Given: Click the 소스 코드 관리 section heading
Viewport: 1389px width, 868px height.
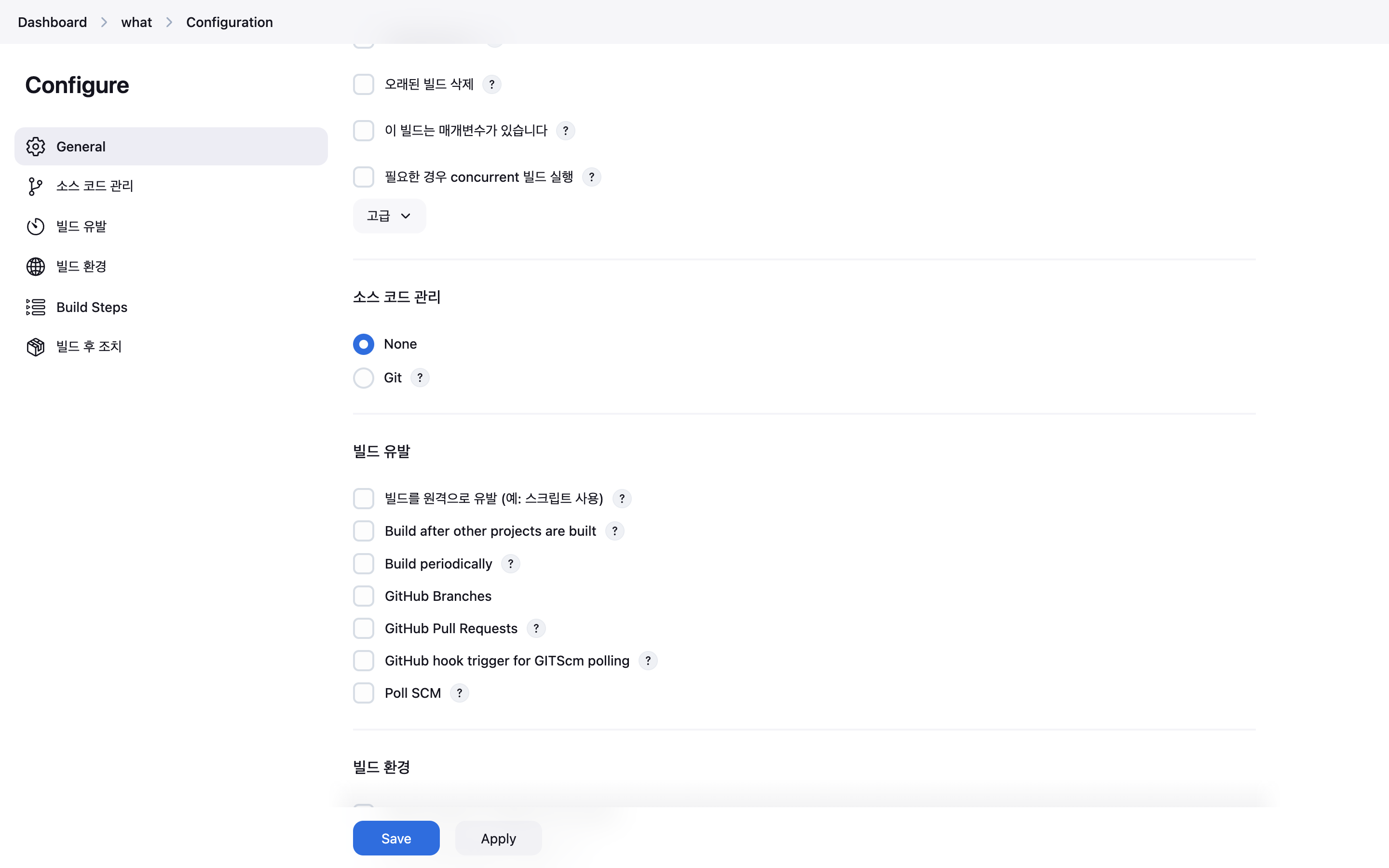Looking at the screenshot, I should point(396,297).
